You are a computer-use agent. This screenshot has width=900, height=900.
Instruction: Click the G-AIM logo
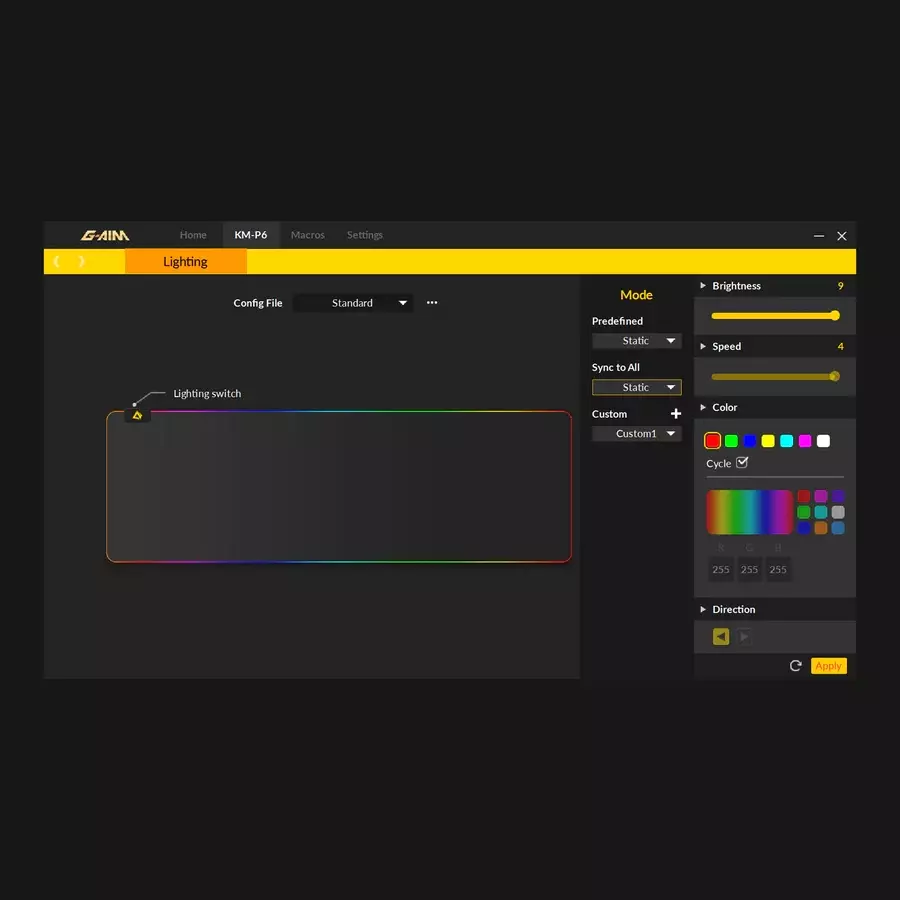coord(105,236)
